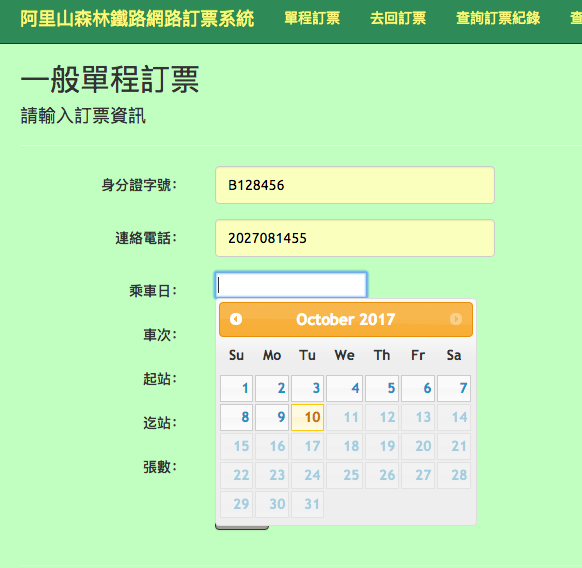Select October 5 in the calendar
The height and width of the screenshot is (568, 582).
(382, 388)
